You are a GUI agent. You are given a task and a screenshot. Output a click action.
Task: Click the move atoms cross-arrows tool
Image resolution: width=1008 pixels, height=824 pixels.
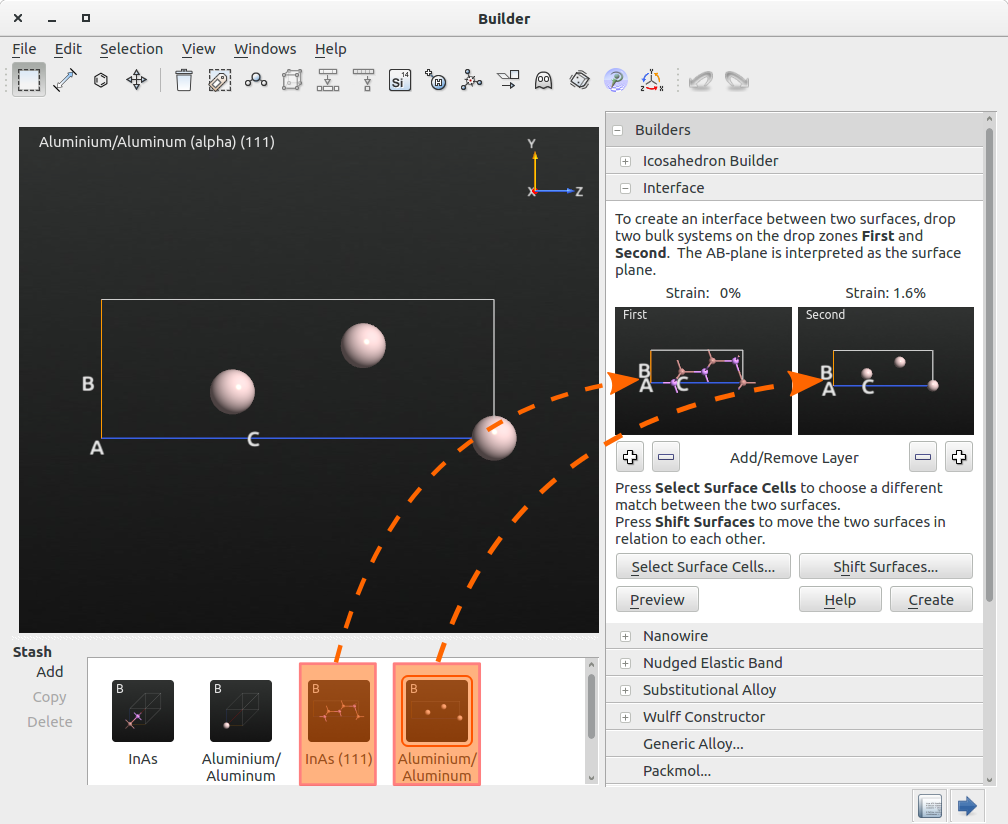(137, 80)
